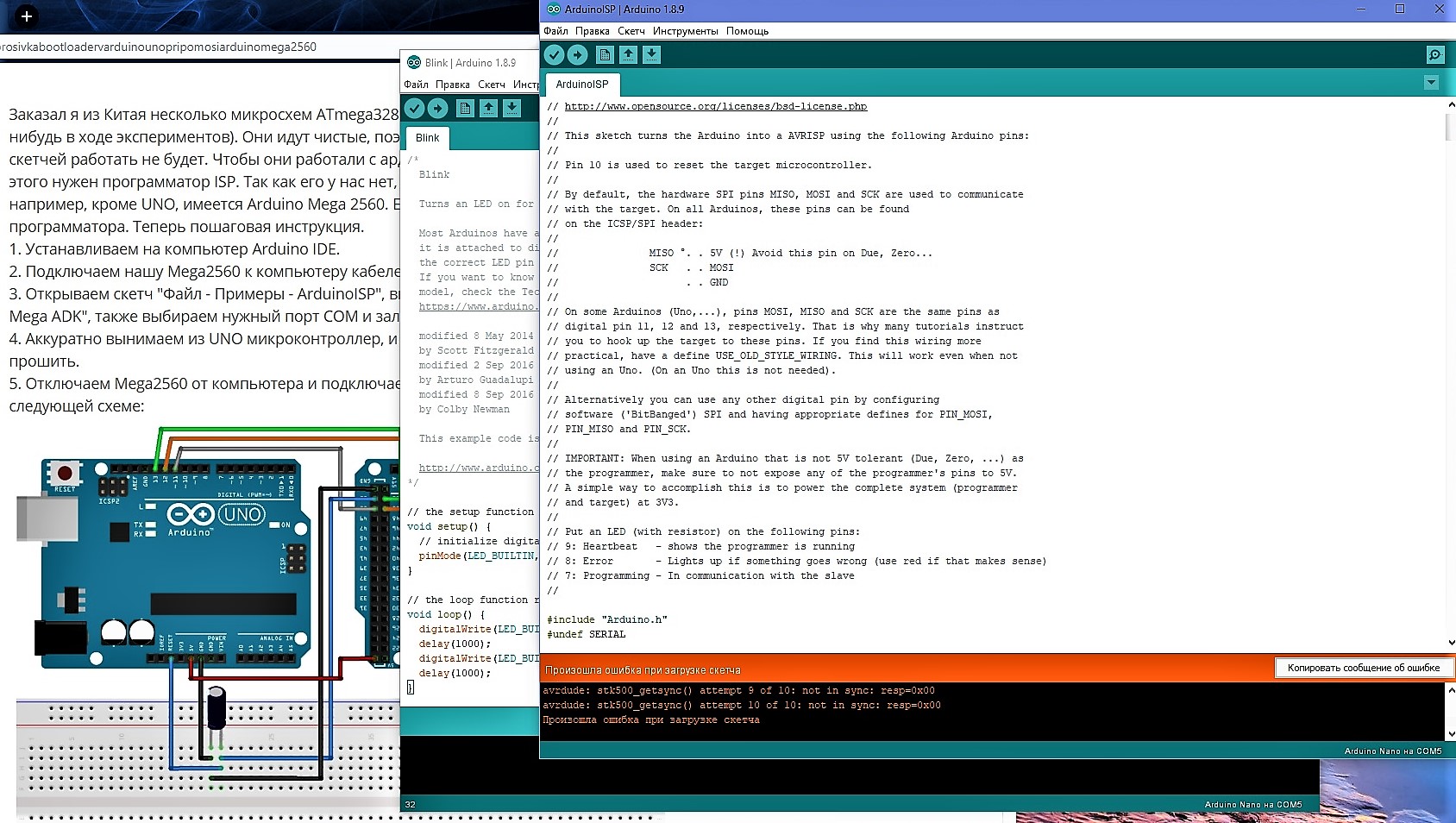Viewport: 1456px width, 823px height.
Task: Open Файл menu in Blink window
Action: coord(417,85)
